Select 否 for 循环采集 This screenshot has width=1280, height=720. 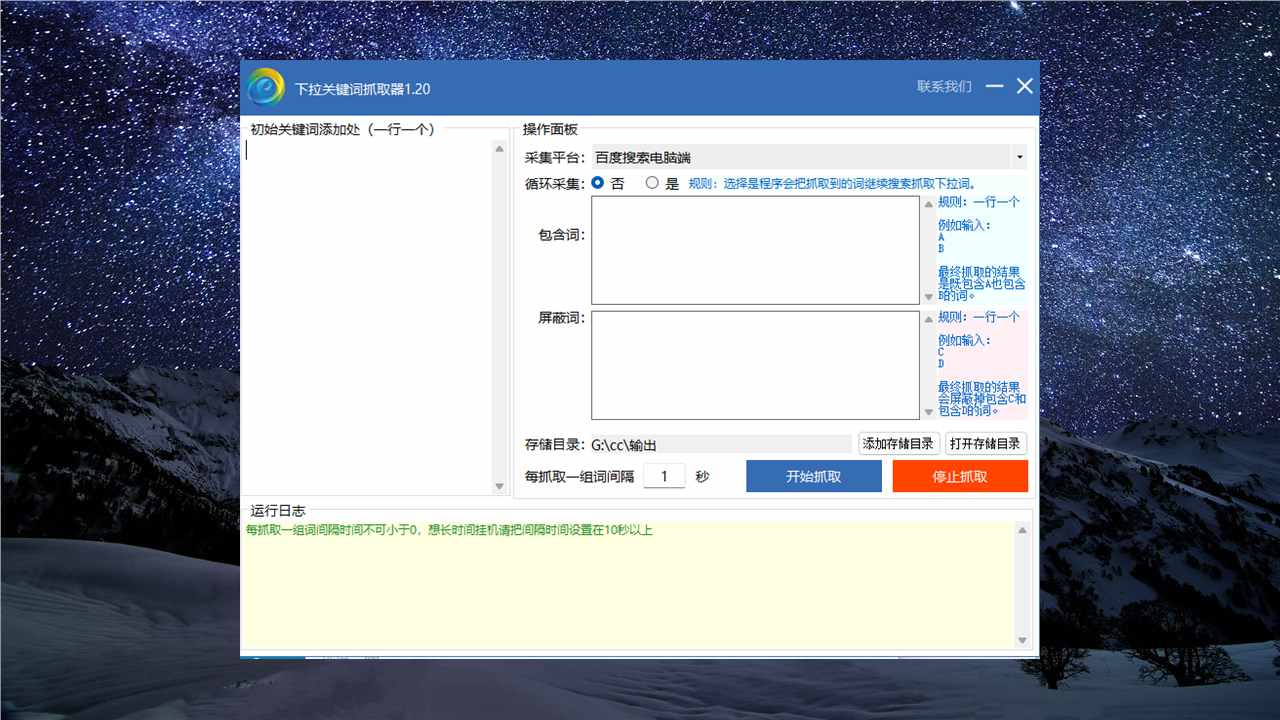coord(599,183)
